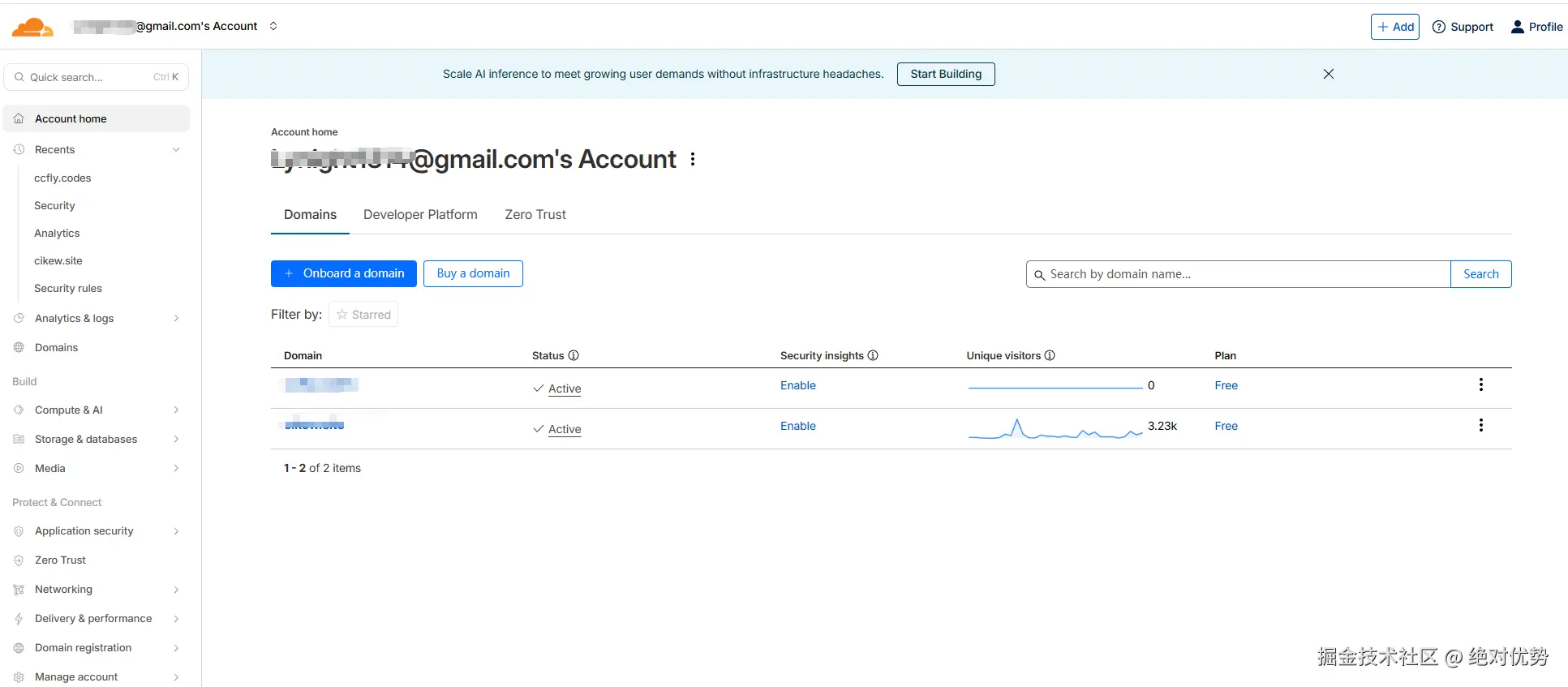The width and height of the screenshot is (1568, 687).
Task: Expand the Compute & AI menu
Action: coord(176,410)
